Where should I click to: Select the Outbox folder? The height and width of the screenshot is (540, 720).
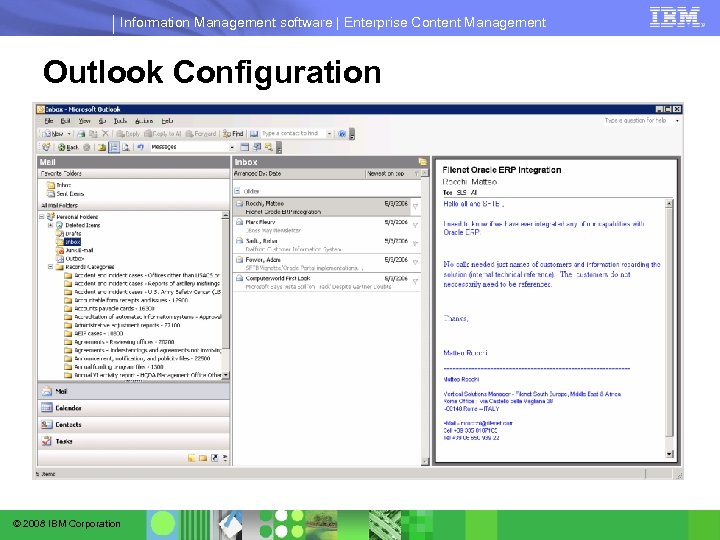click(70, 259)
